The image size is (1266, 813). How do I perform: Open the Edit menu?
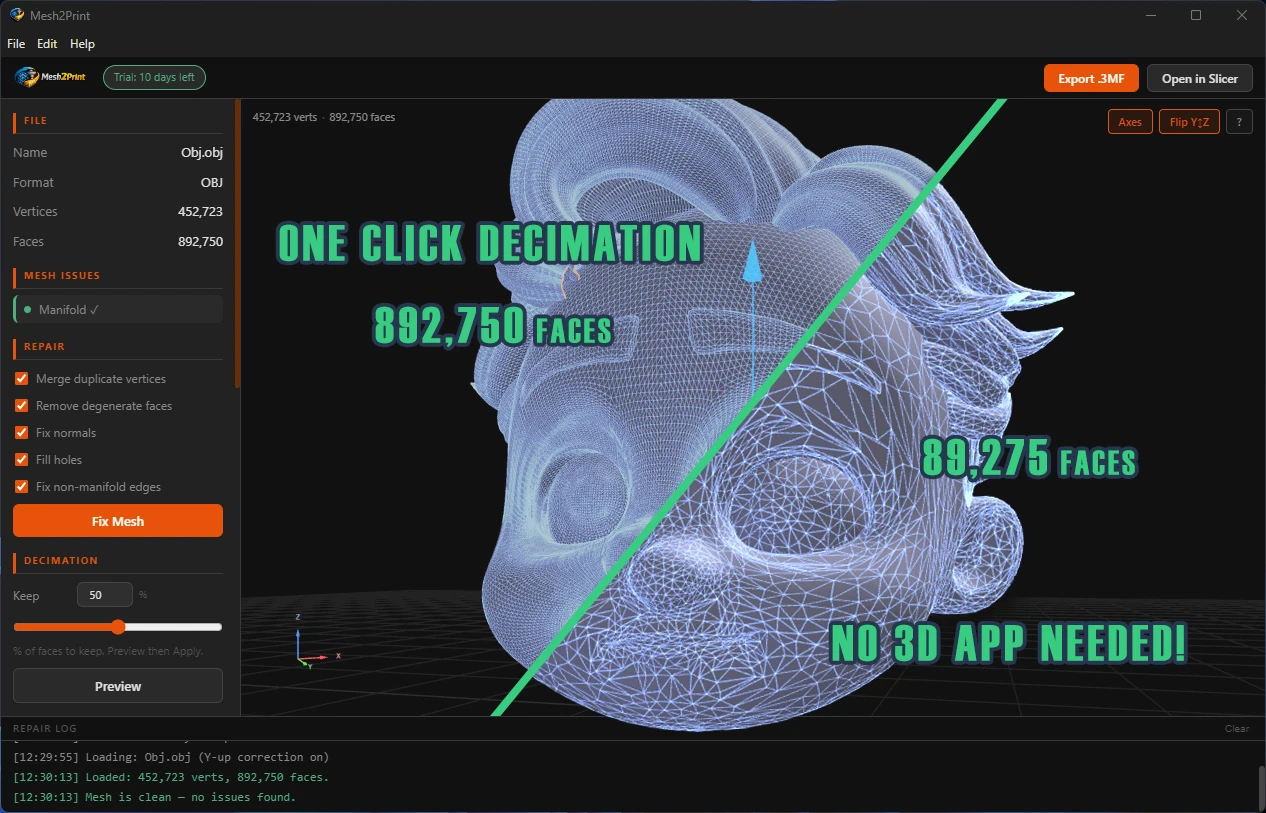46,43
